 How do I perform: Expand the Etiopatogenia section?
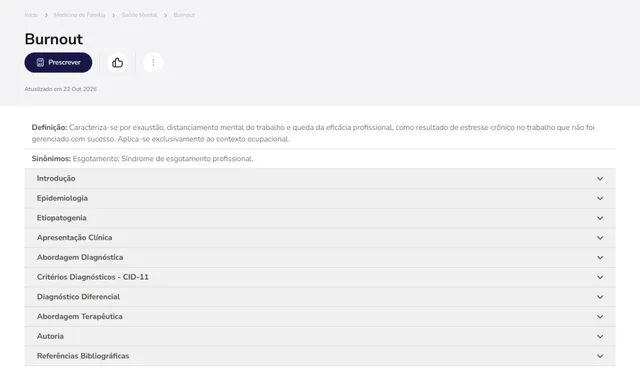[320, 218]
